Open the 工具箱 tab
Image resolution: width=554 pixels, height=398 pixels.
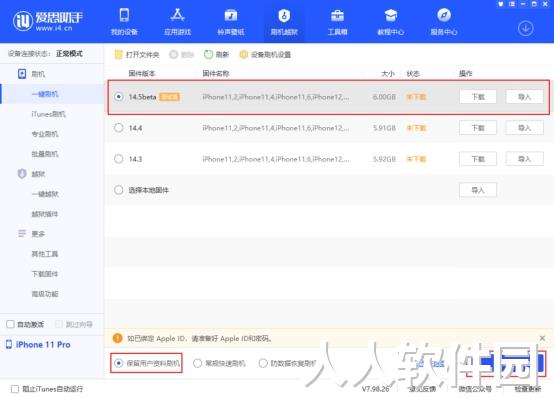click(337, 22)
